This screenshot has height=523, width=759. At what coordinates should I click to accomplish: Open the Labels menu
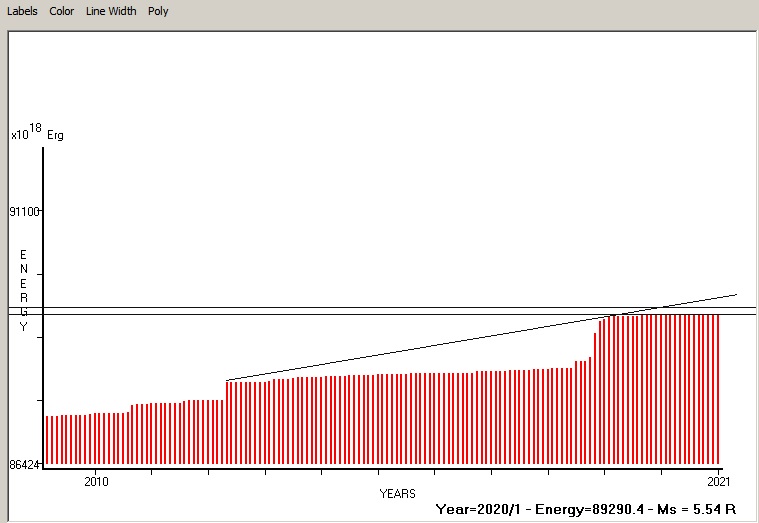coord(23,11)
